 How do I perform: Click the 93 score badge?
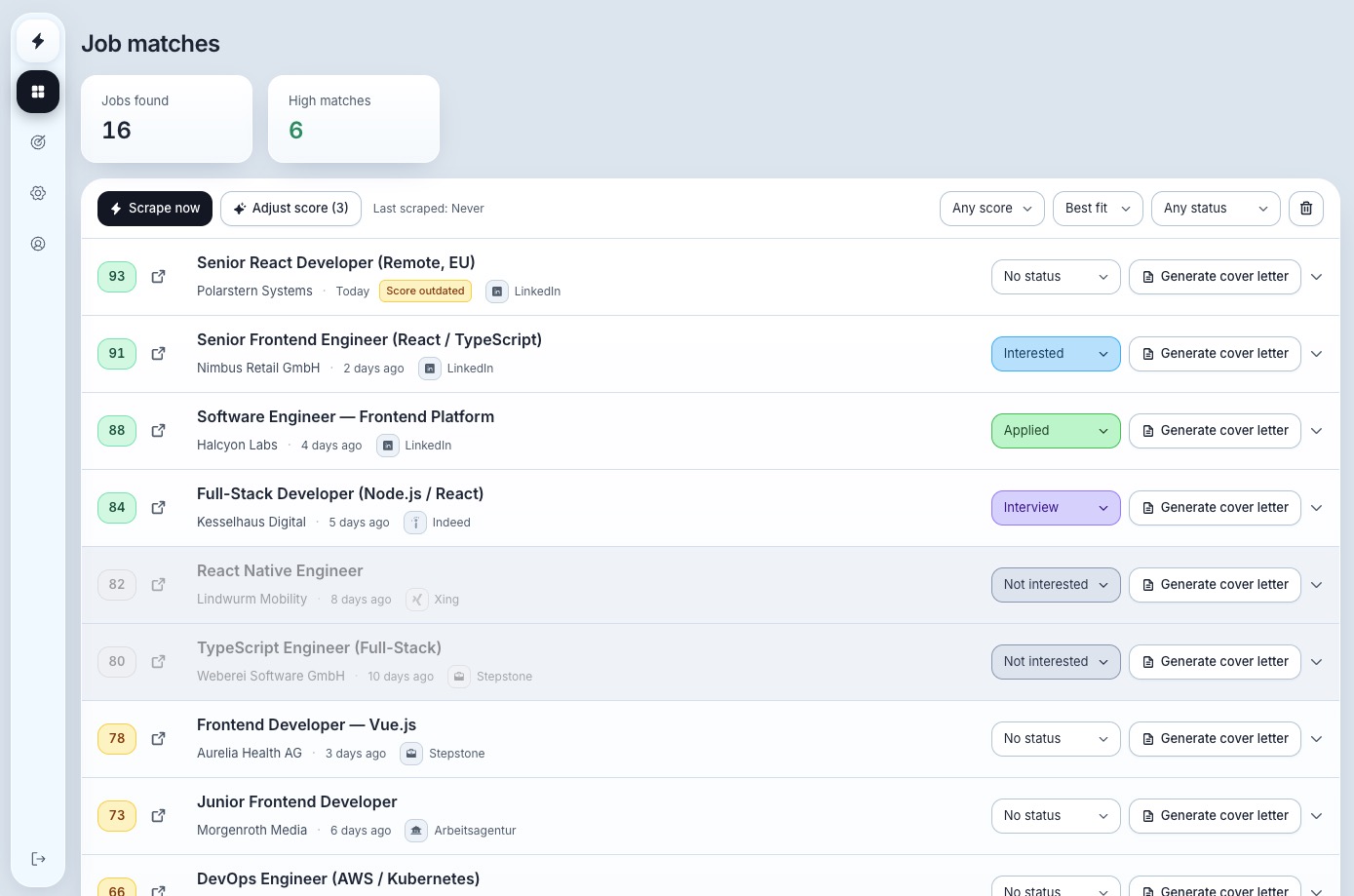117,277
